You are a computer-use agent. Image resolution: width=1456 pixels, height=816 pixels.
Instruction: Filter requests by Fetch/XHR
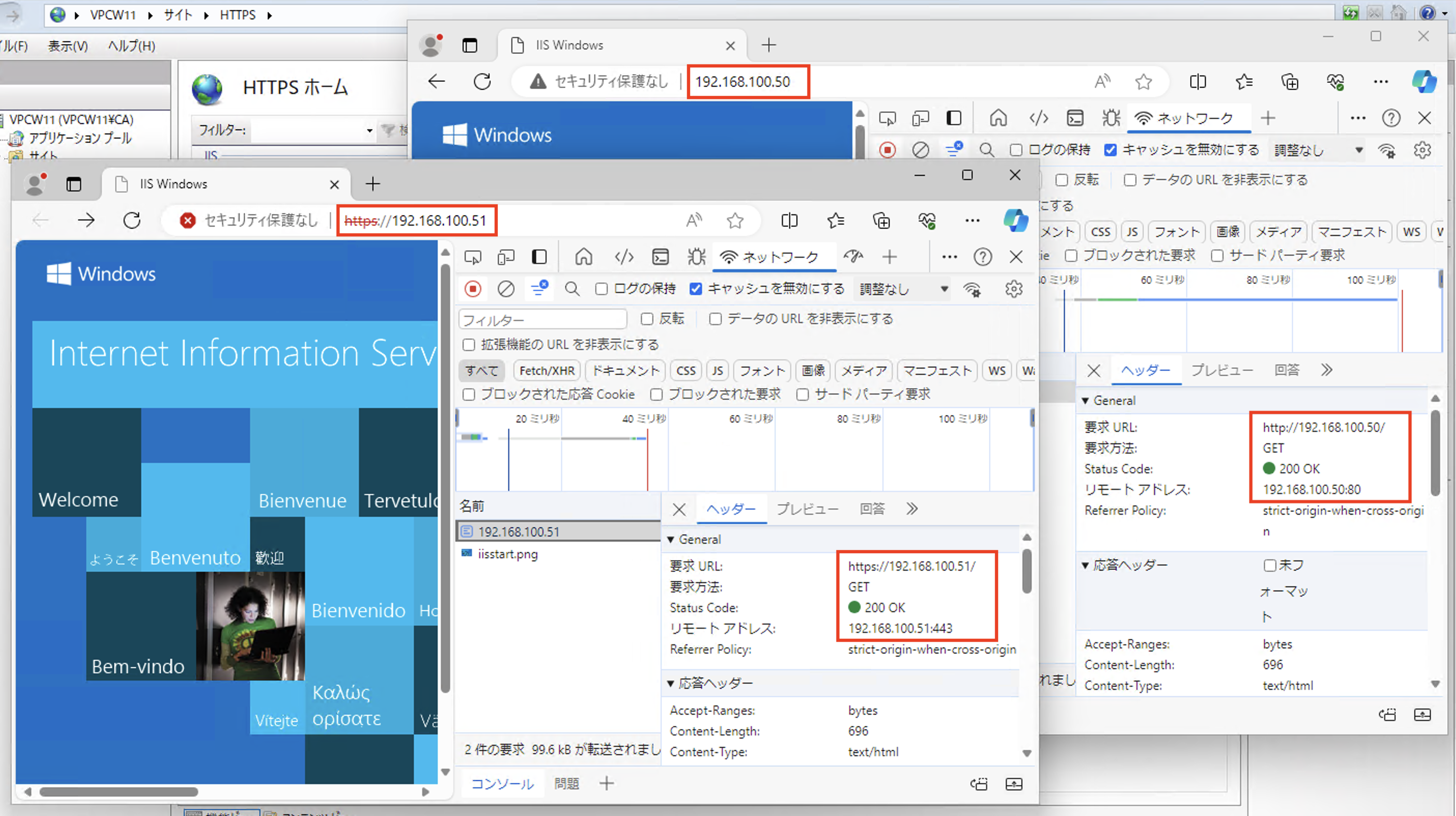[x=547, y=371]
